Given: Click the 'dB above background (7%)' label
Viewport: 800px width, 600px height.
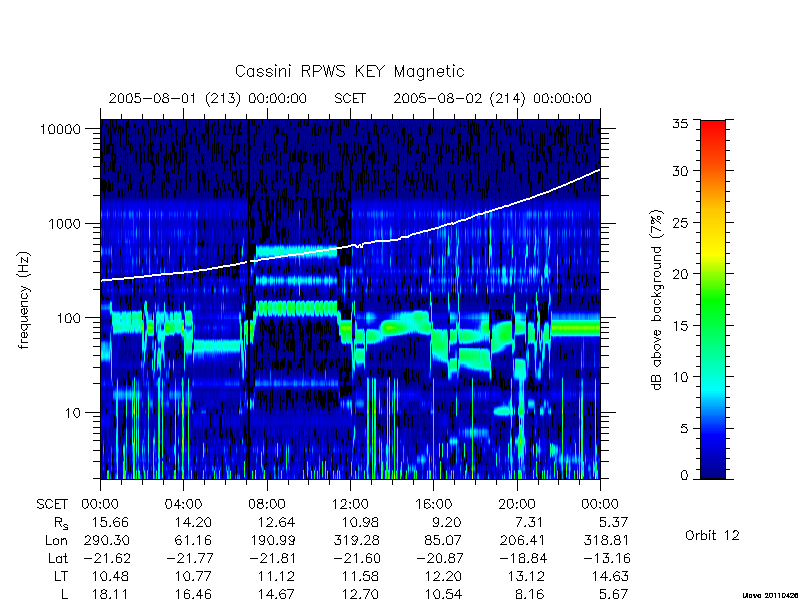Looking at the screenshot, I should pos(657,300).
